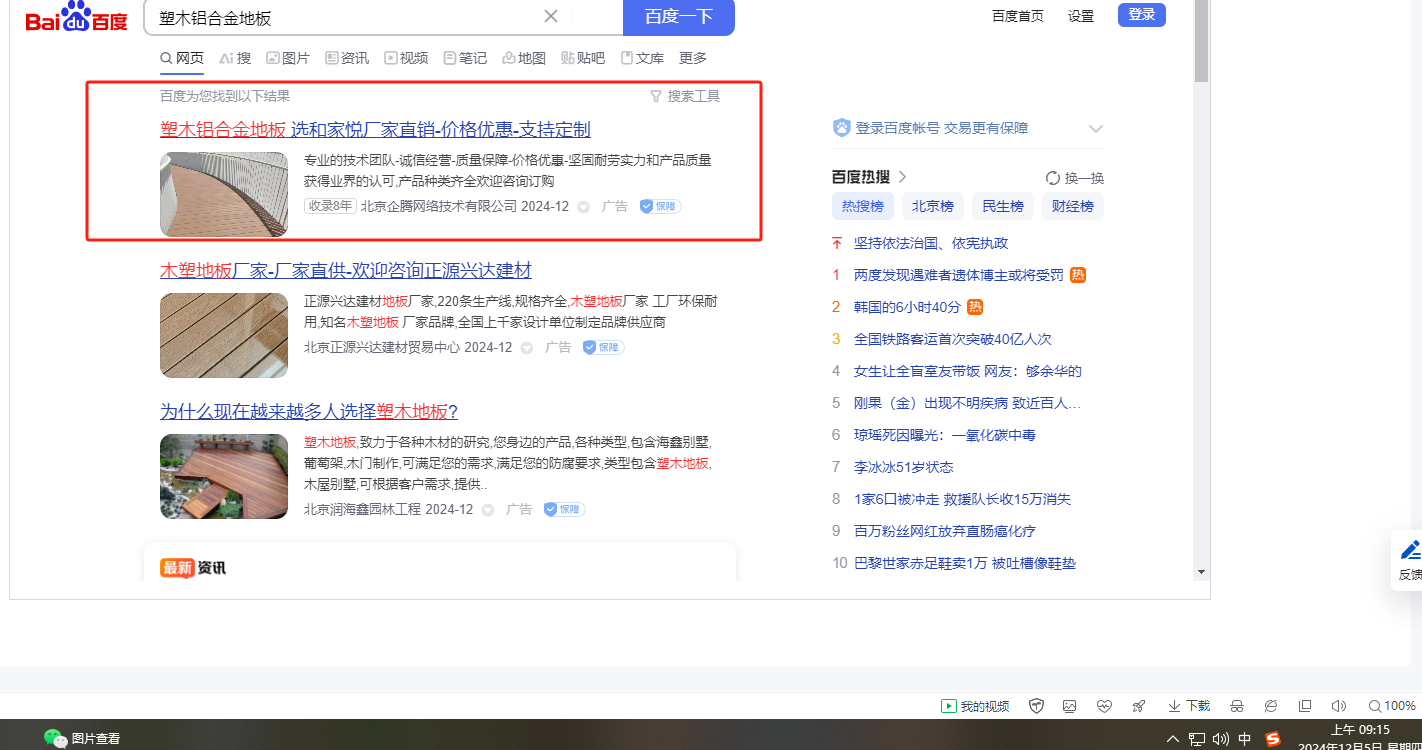The image size is (1422, 750).
Task: Open 下载 downloads in the status bar
Action: 1189,706
